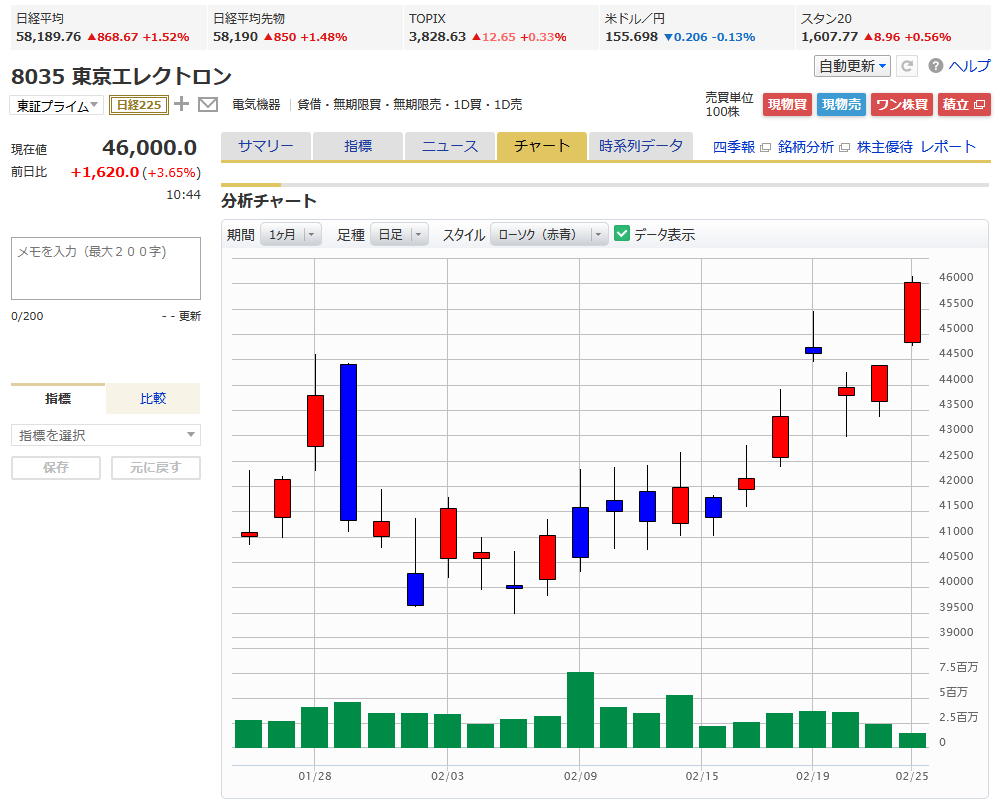Click the envelope mail alert icon
1008x804 pixels.
pos(208,104)
